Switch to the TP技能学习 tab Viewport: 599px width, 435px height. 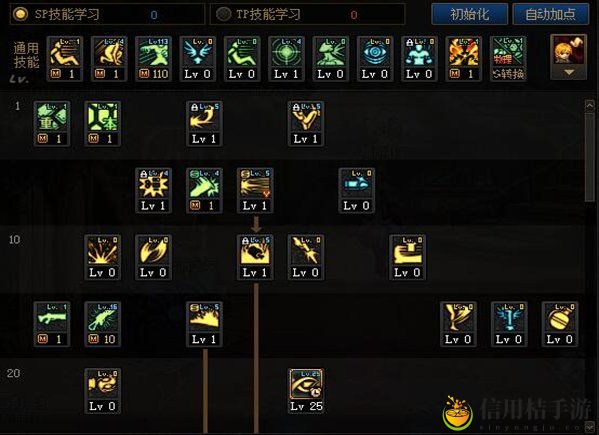[x=307, y=14]
